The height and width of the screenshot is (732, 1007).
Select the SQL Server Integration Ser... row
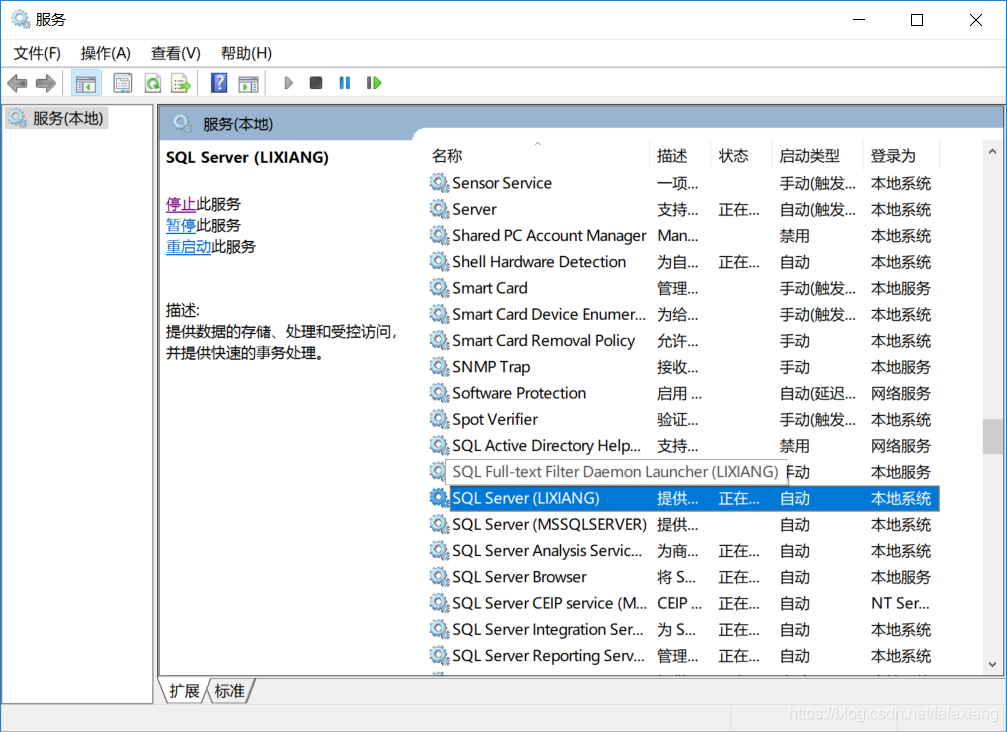(684, 629)
